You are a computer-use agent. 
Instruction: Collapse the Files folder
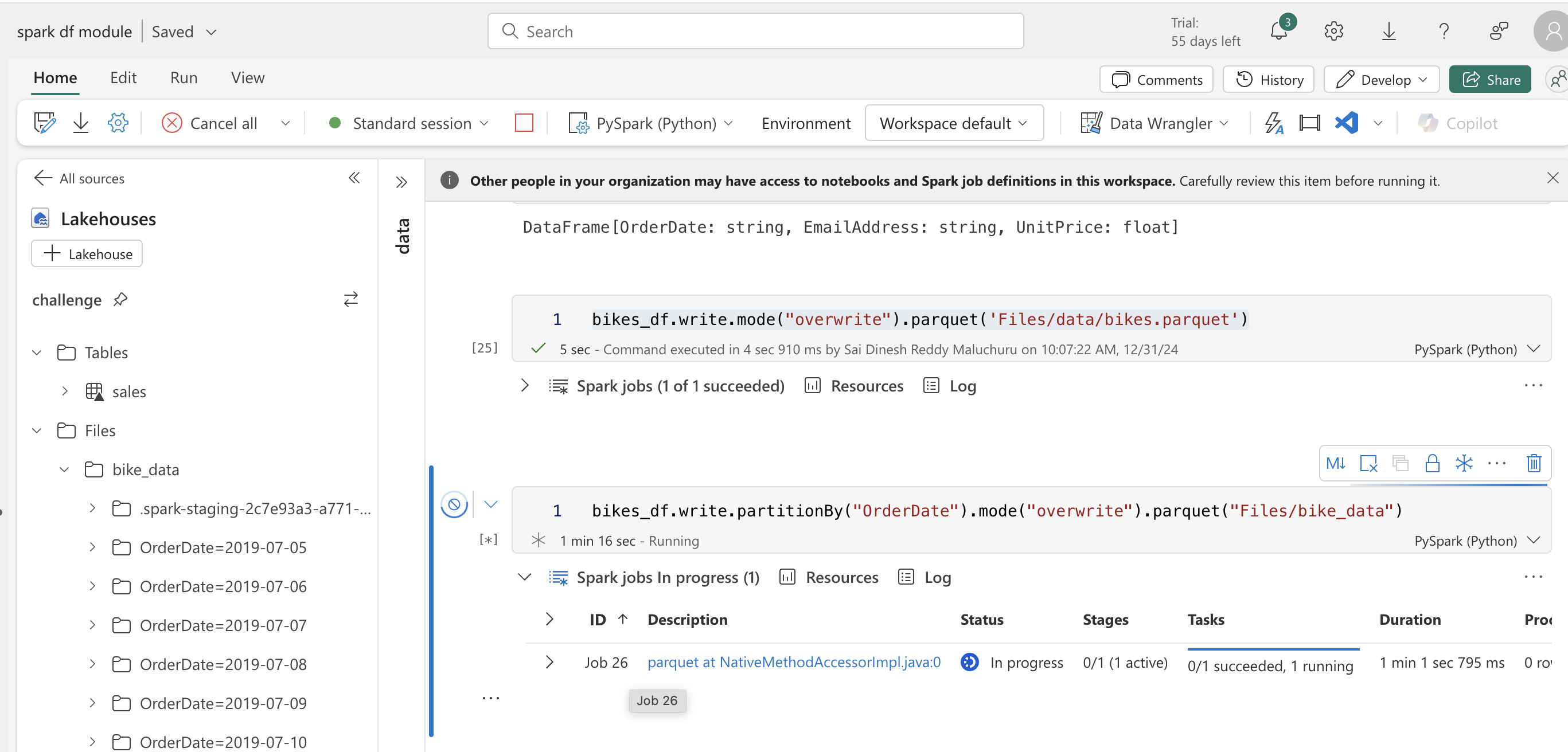[37, 431]
